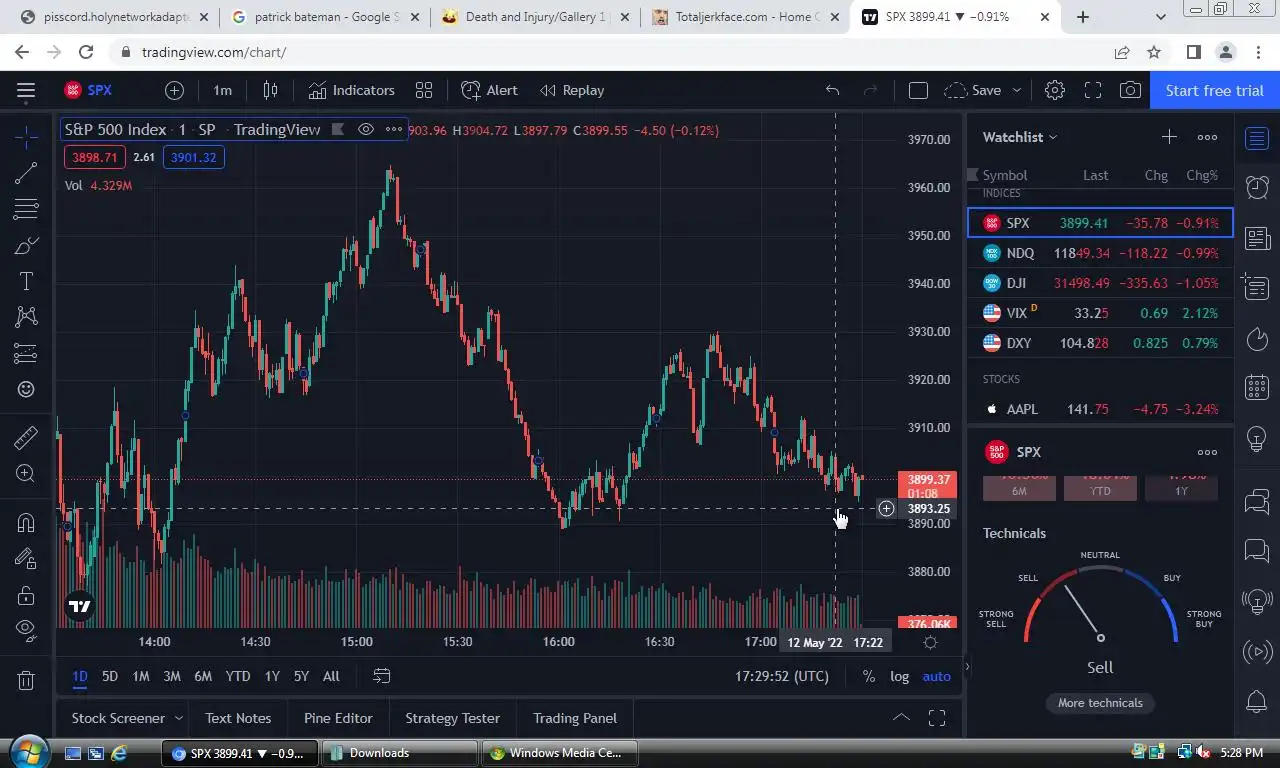Open the chart patterns tool
This screenshot has width=1280, height=768.
(26, 317)
